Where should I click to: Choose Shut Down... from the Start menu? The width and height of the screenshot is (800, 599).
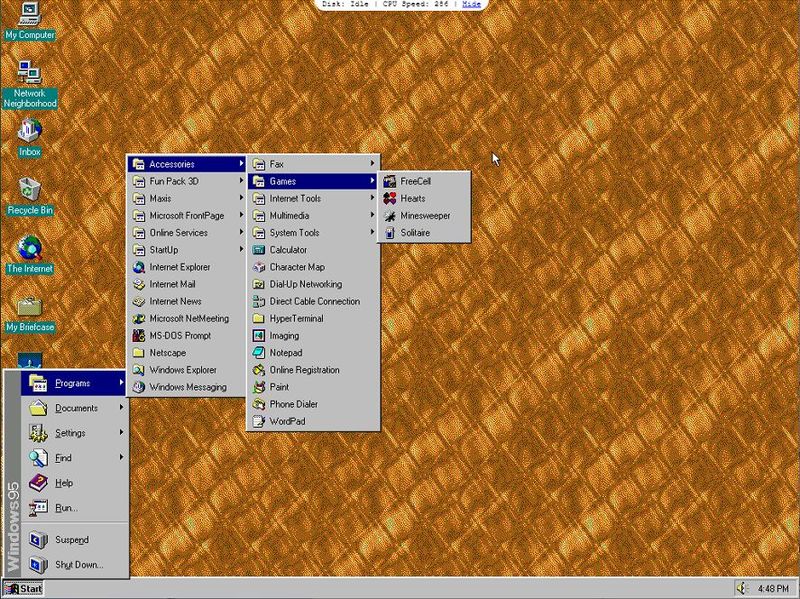(x=74, y=565)
